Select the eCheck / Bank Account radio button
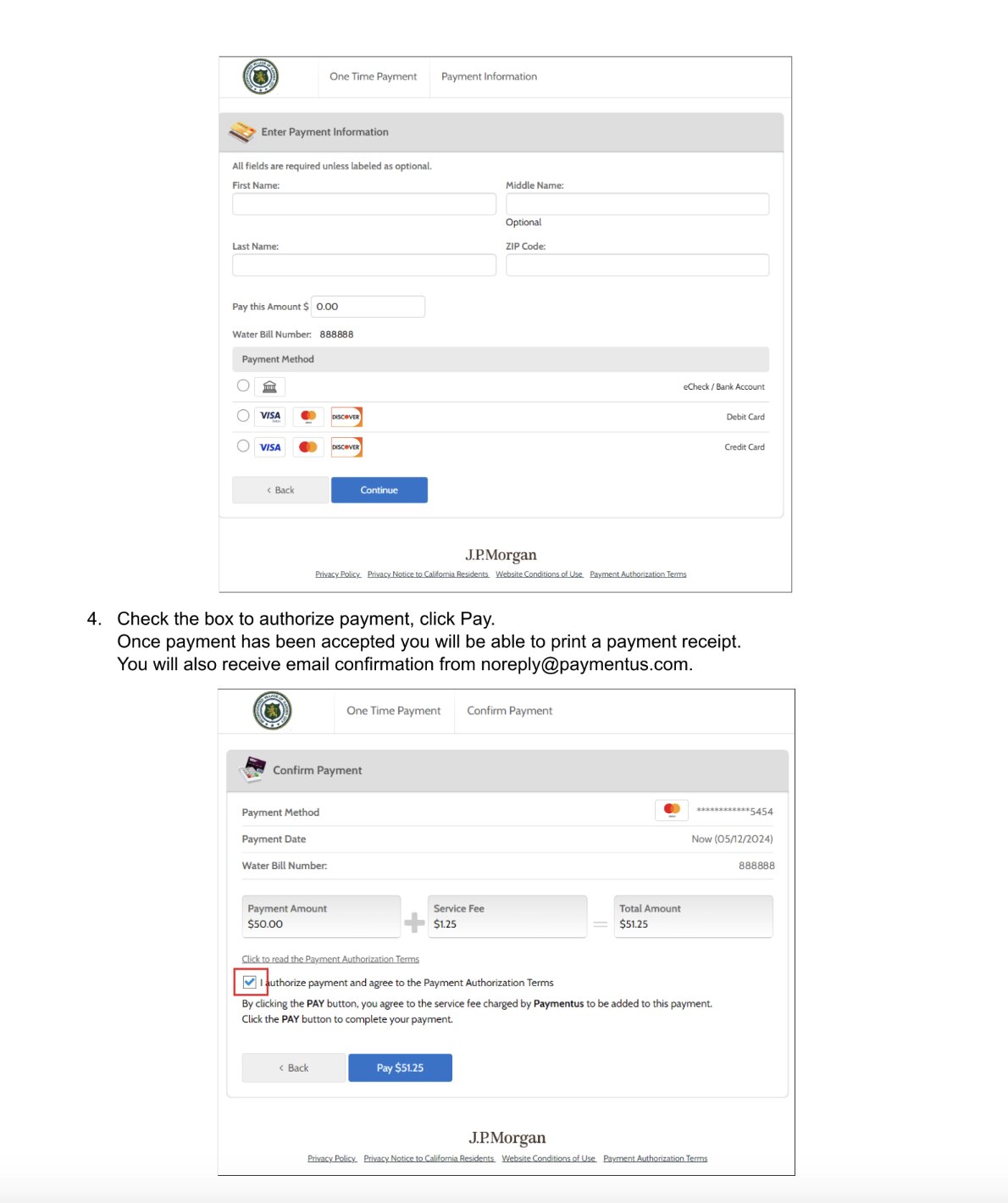Image resolution: width=1008 pixels, height=1203 pixels. 243,386
